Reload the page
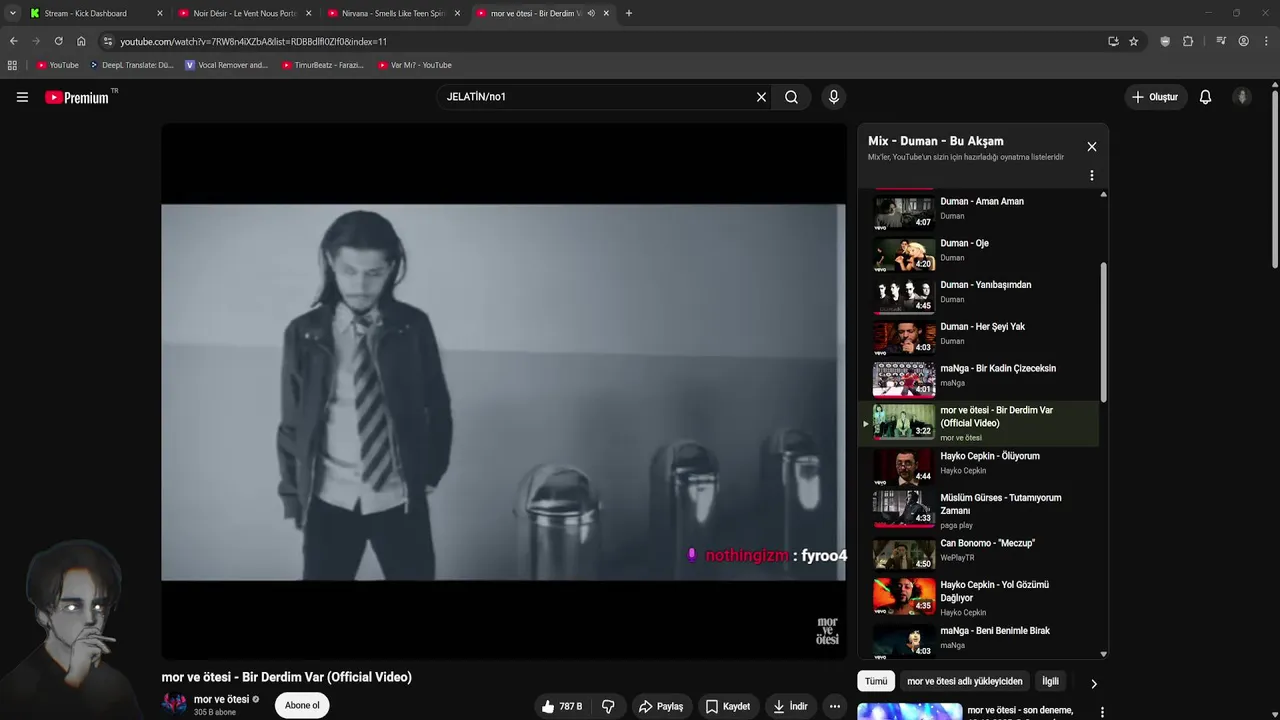Screen dimensions: 1280x720 (x=58, y=41)
